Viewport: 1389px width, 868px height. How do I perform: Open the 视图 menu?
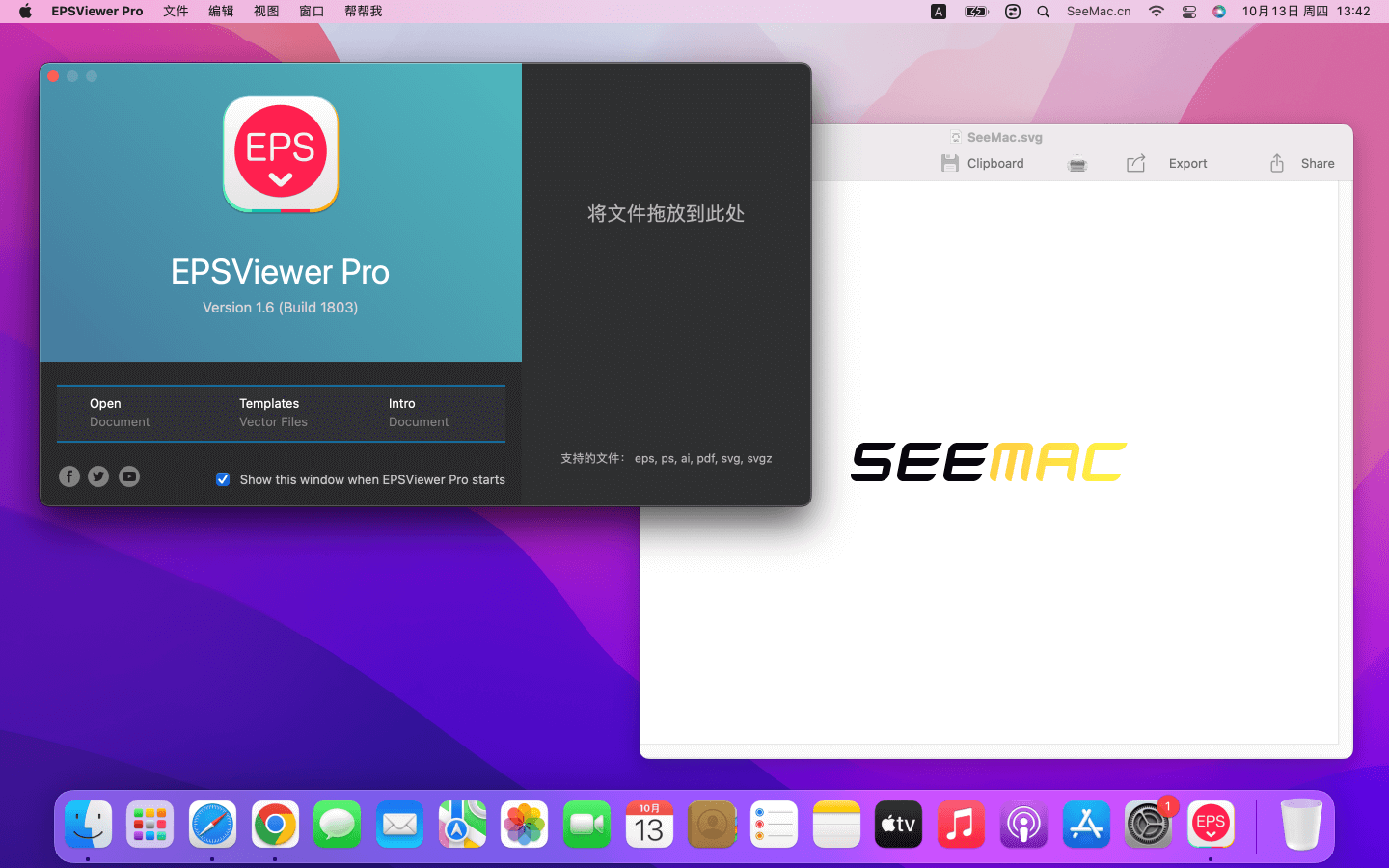click(x=266, y=12)
